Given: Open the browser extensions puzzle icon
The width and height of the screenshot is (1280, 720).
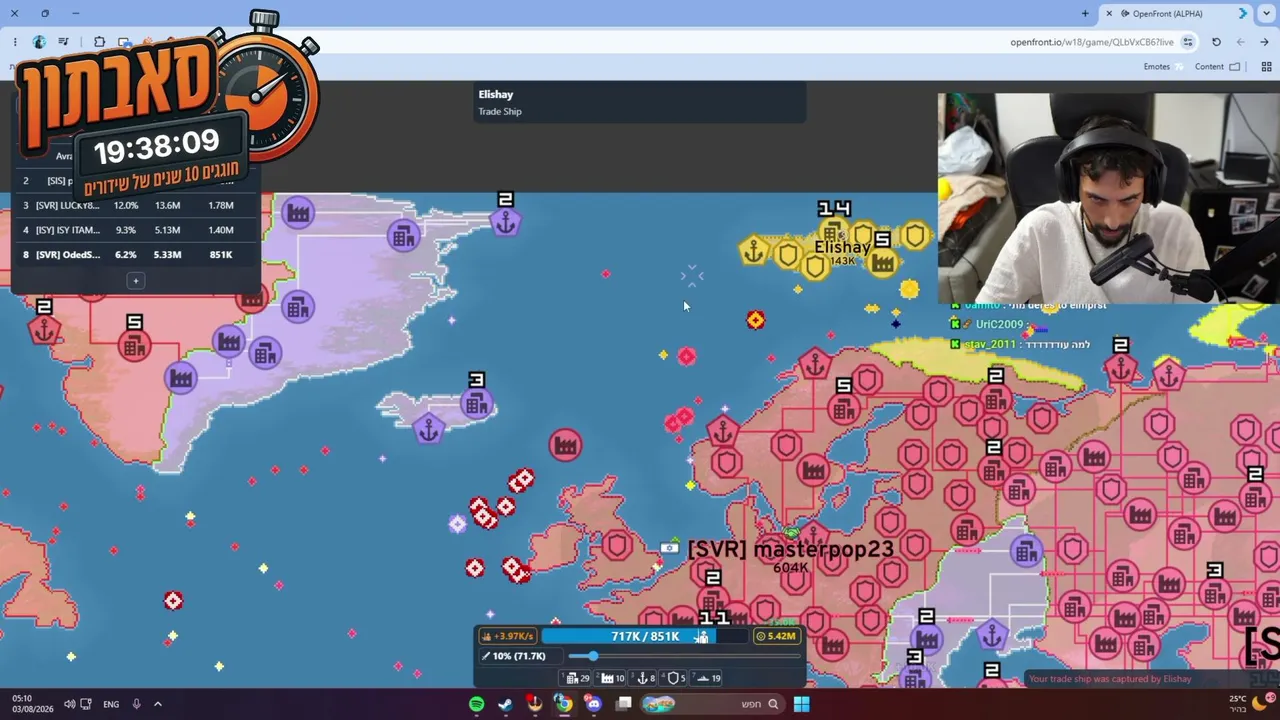Looking at the screenshot, I should pos(99,42).
